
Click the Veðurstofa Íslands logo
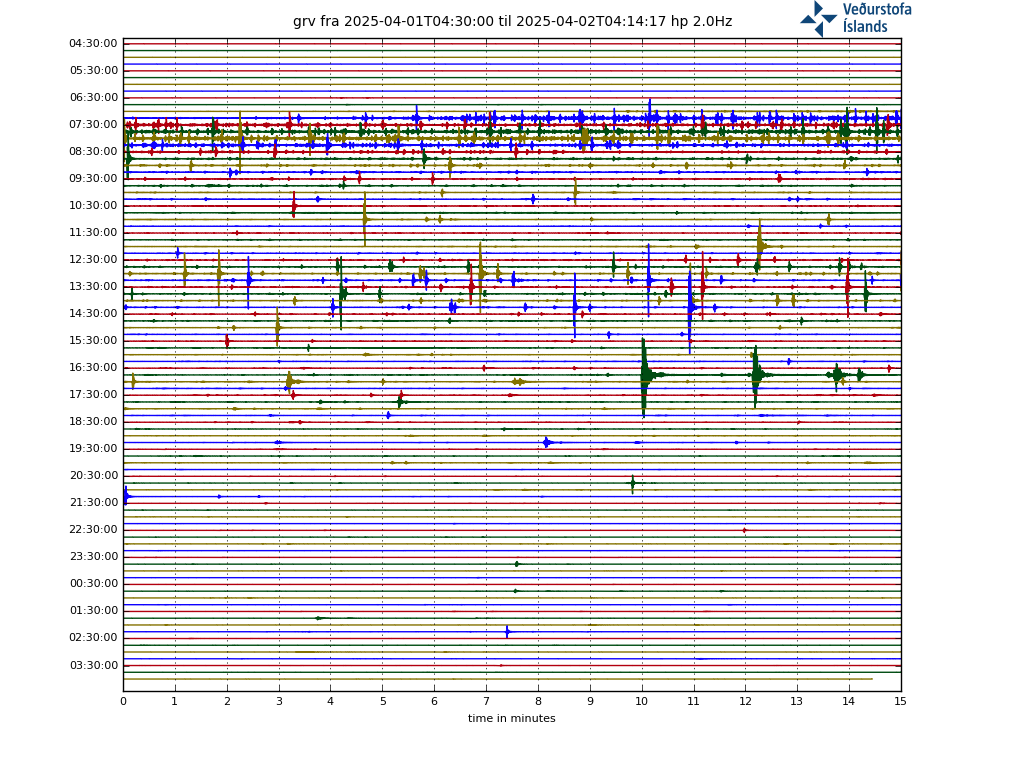[x=856, y=18]
